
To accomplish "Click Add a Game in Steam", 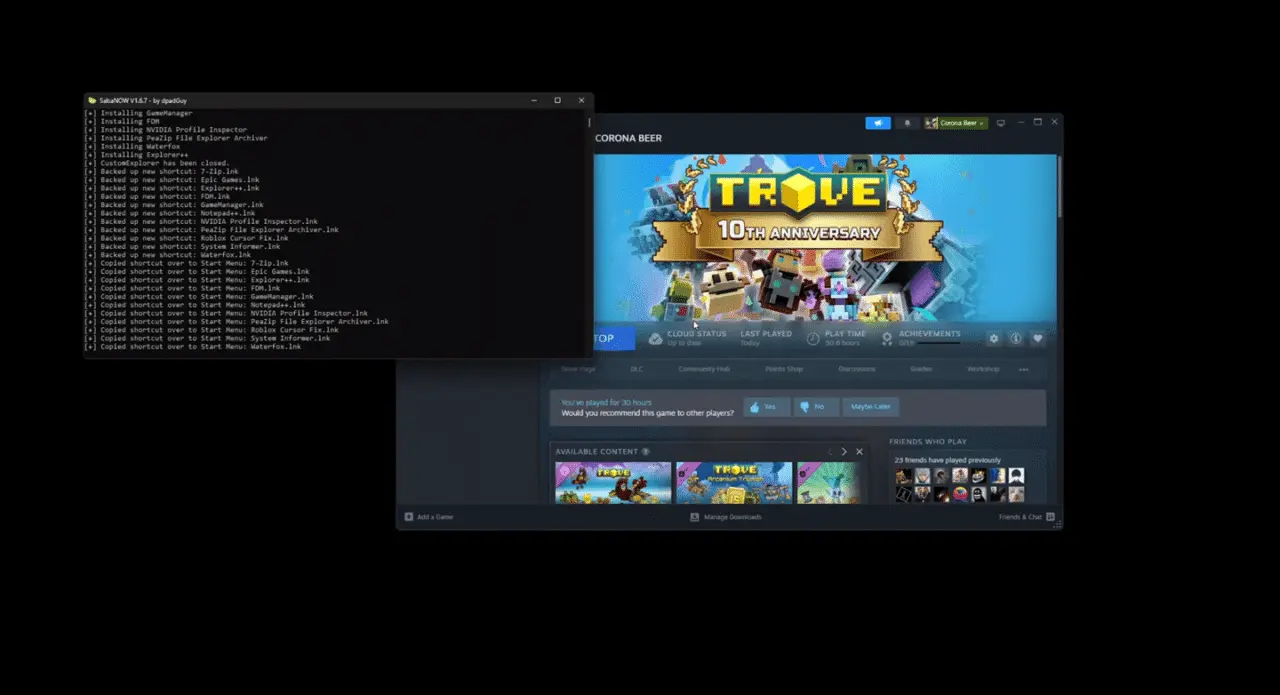I will (x=429, y=517).
